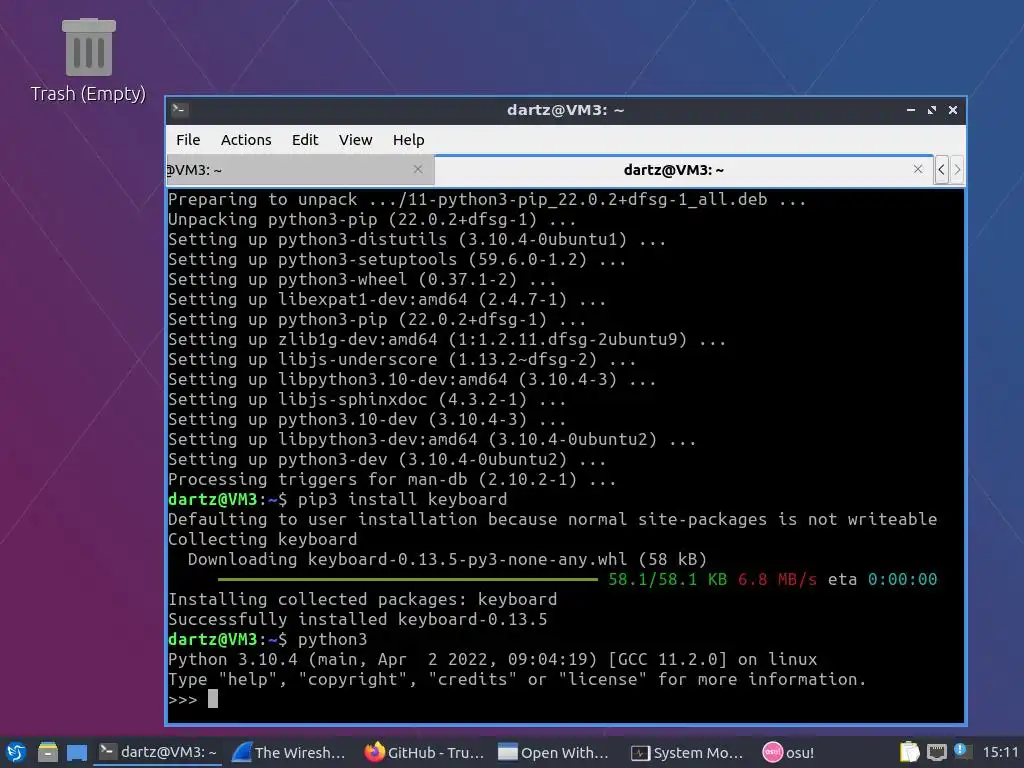1024x768 pixels.
Task: Open the Edit menu
Action: point(305,140)
